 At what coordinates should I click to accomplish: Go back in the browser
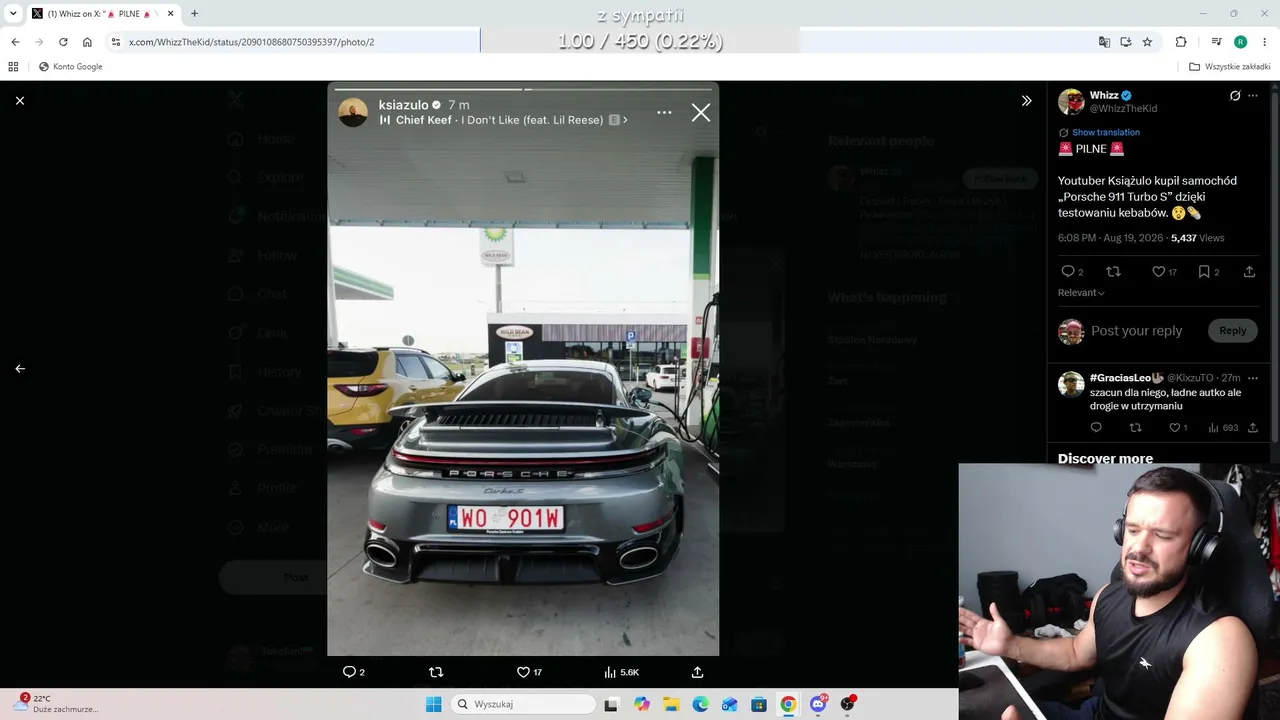tap(15, 42)
